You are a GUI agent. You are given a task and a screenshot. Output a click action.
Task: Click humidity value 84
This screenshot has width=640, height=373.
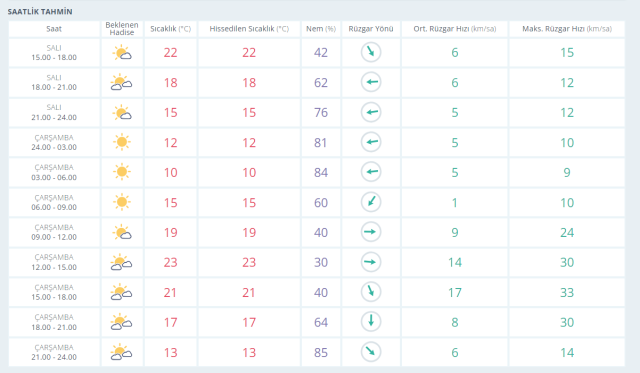click(321, 173)
